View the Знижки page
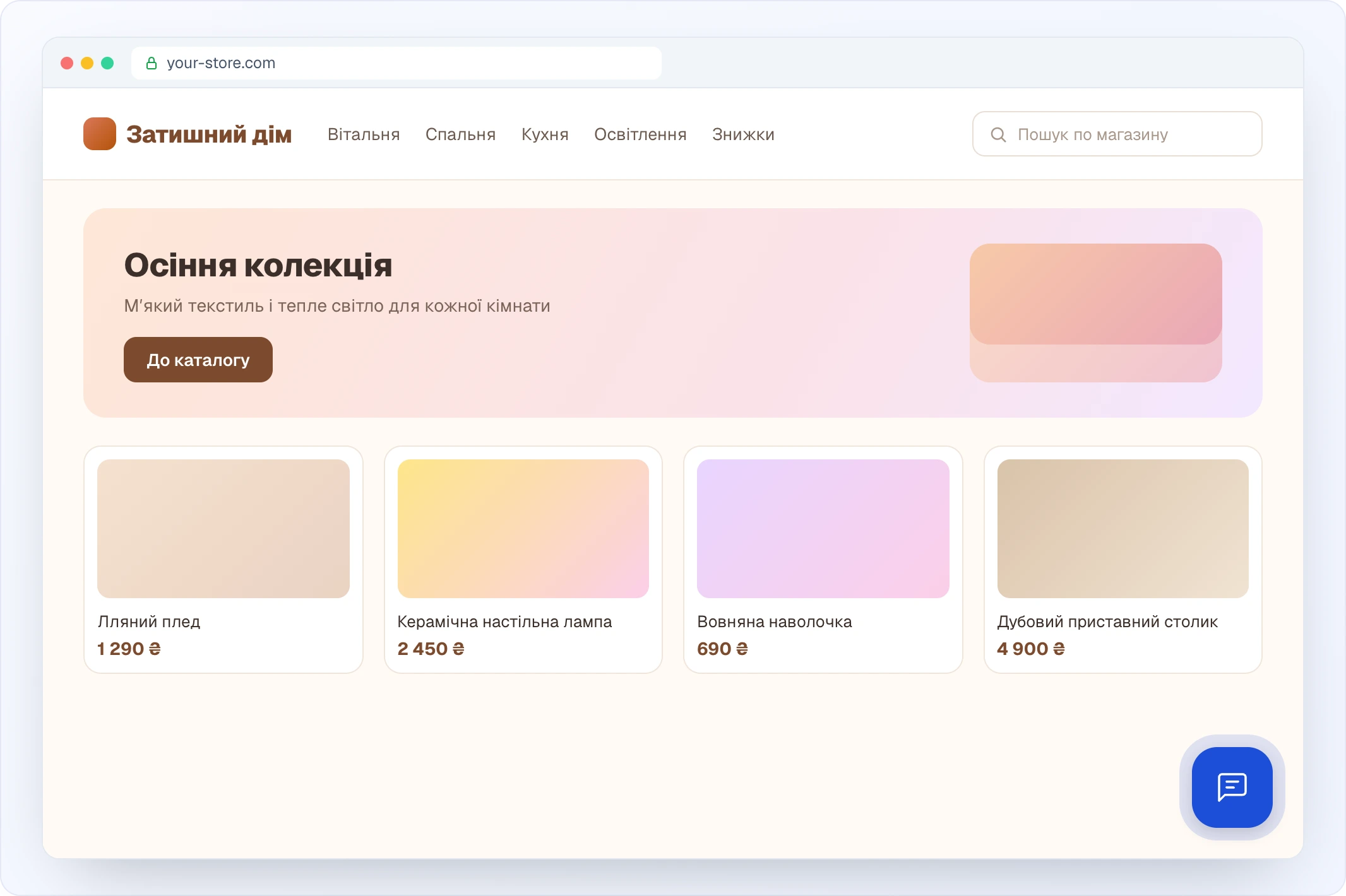Image resolution: width=1346 pixels, height=896 pixels. coord(743,134)
